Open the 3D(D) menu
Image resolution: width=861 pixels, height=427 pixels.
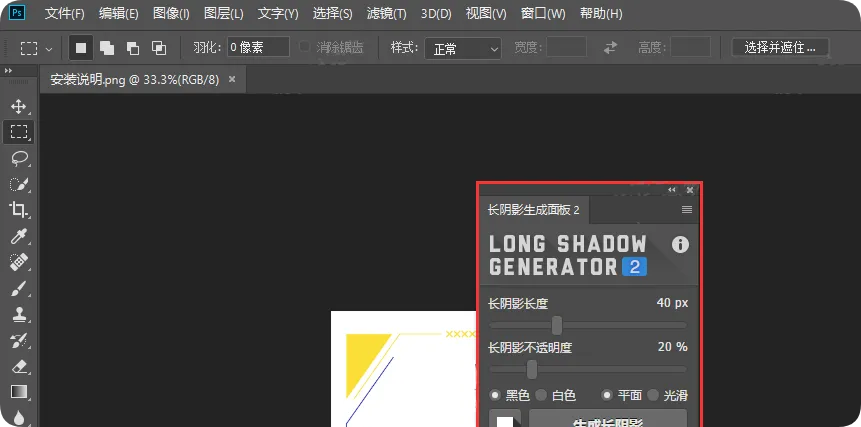point(436,14)
